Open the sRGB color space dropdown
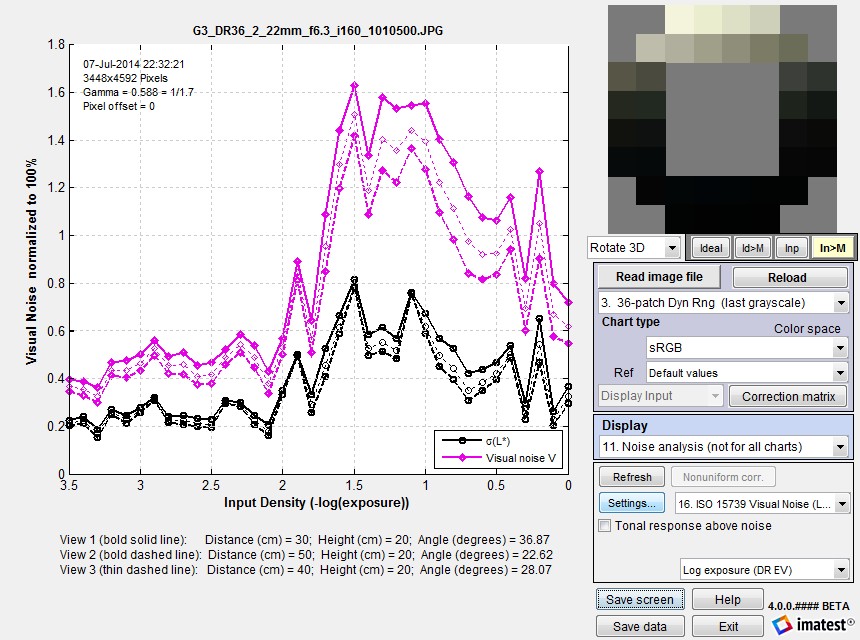This screenshot has width=860, height=640. pos(746,348)
